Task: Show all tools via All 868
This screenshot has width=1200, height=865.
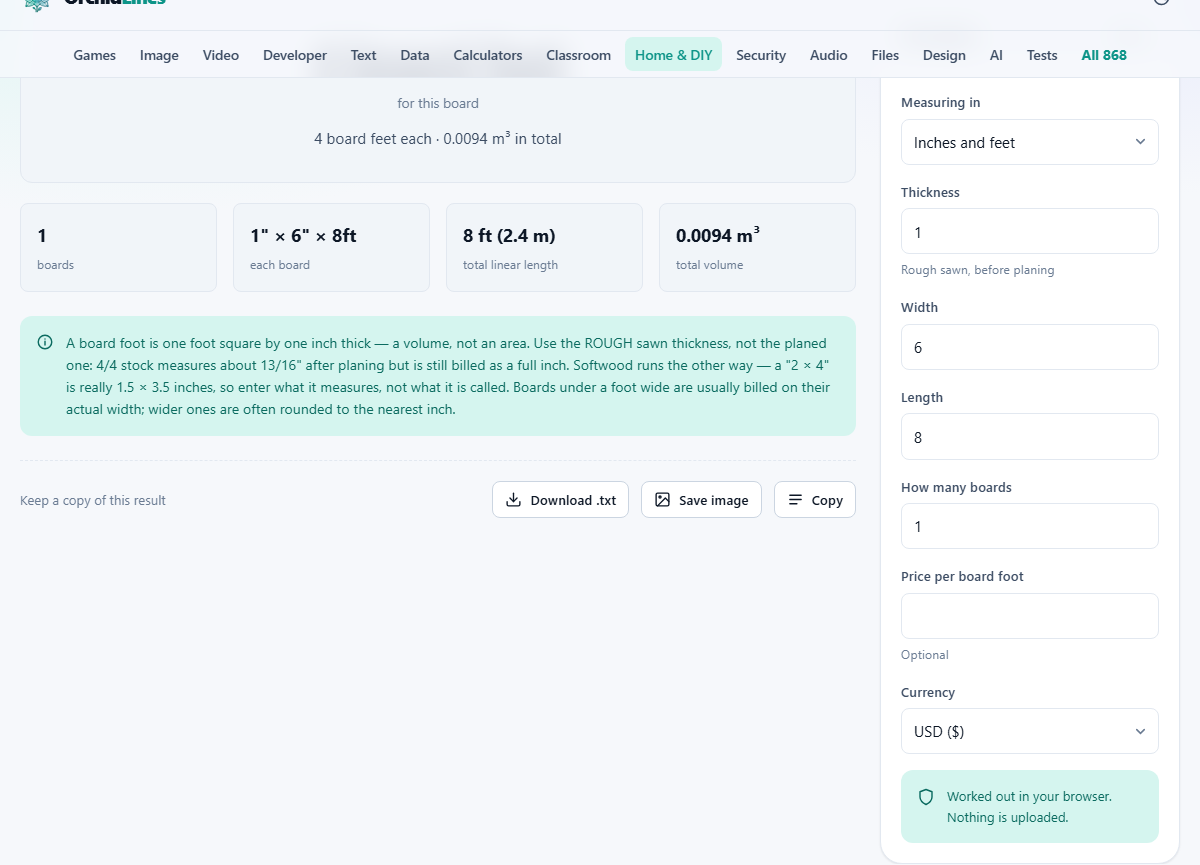Action: 1104,55
